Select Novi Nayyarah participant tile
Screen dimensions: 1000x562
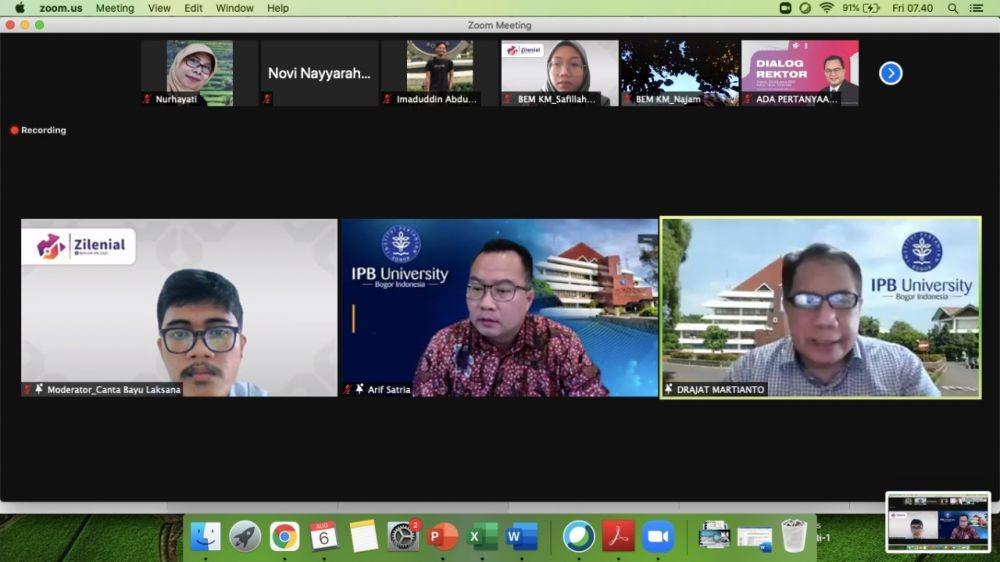(320, 73)
